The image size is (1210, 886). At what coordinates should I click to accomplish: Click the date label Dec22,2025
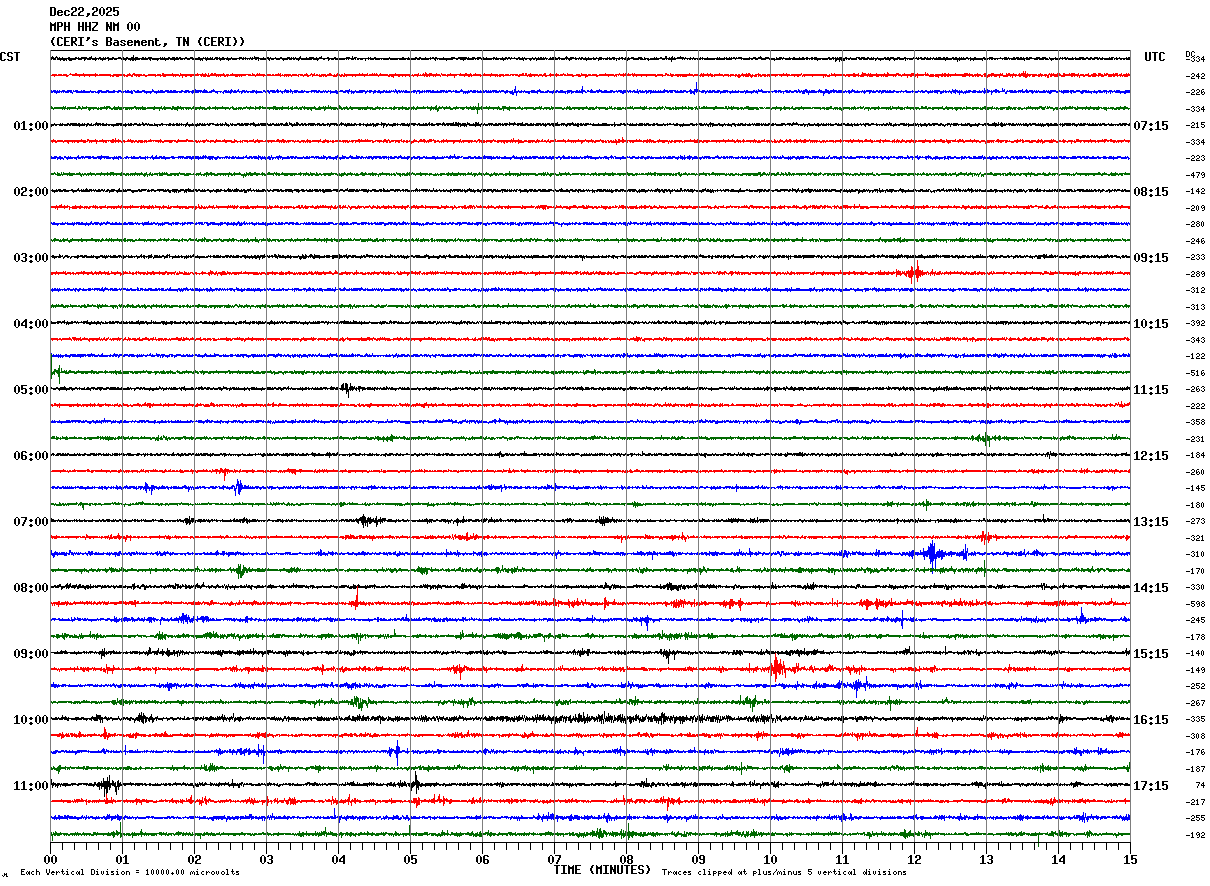84,12
